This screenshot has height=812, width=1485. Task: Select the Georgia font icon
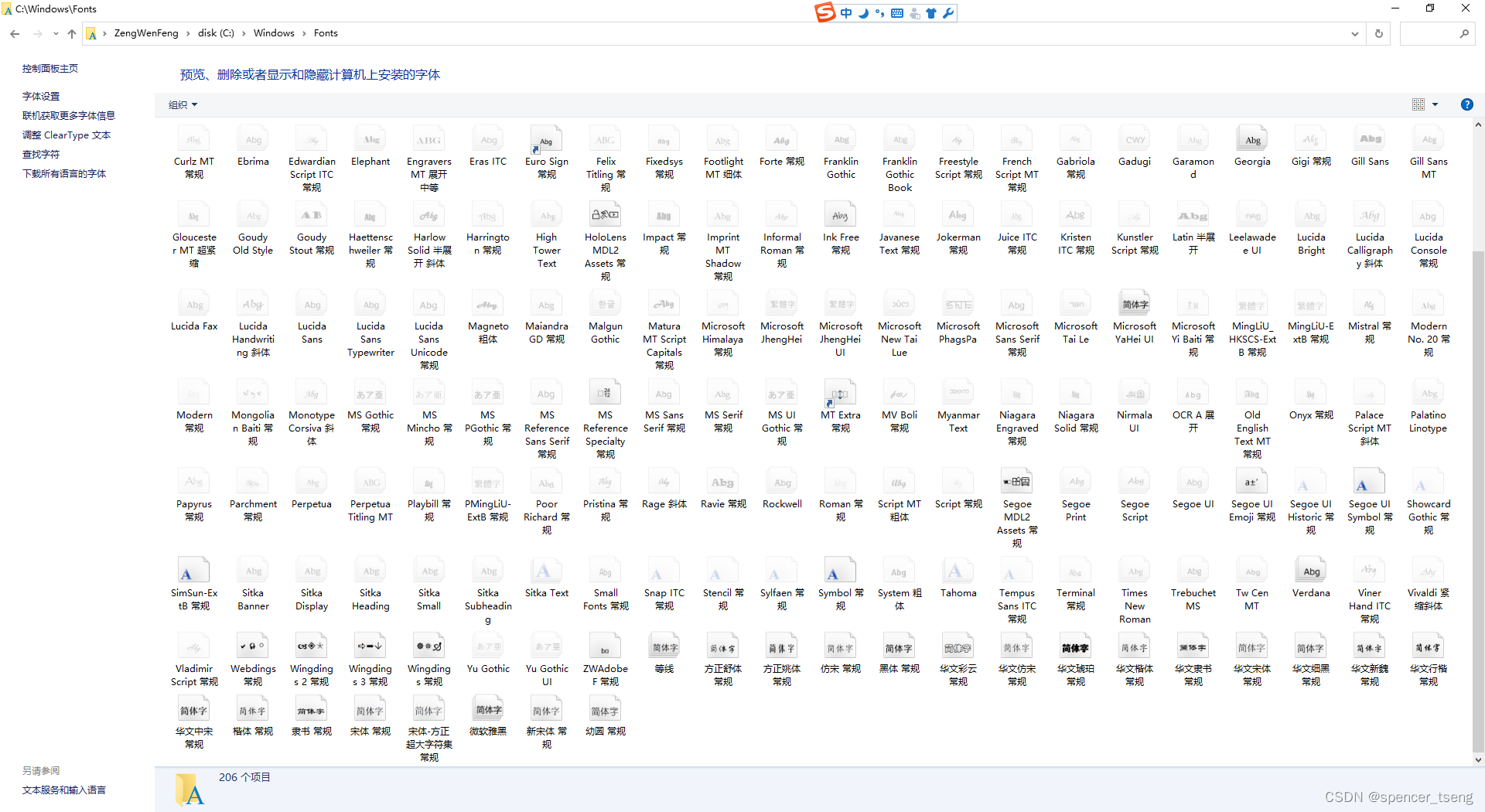tap(1252, 139)
